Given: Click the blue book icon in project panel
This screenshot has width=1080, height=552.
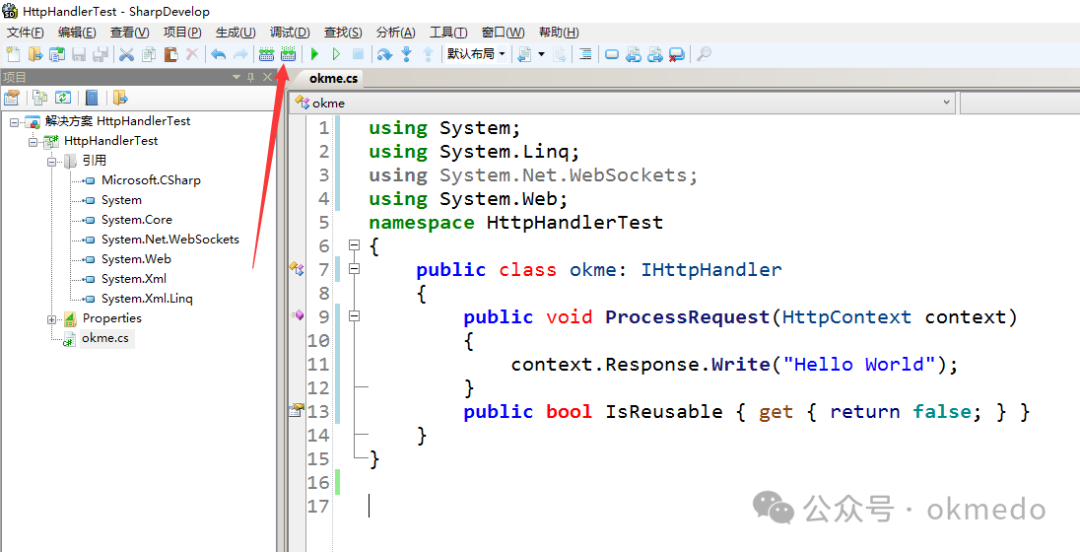Looking at the screenshot, I should [92, 98].
